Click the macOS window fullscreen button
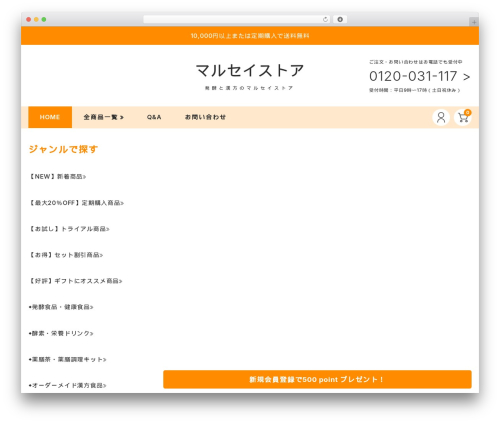Screen dimensions: 500x423 (x=44, y=20)
